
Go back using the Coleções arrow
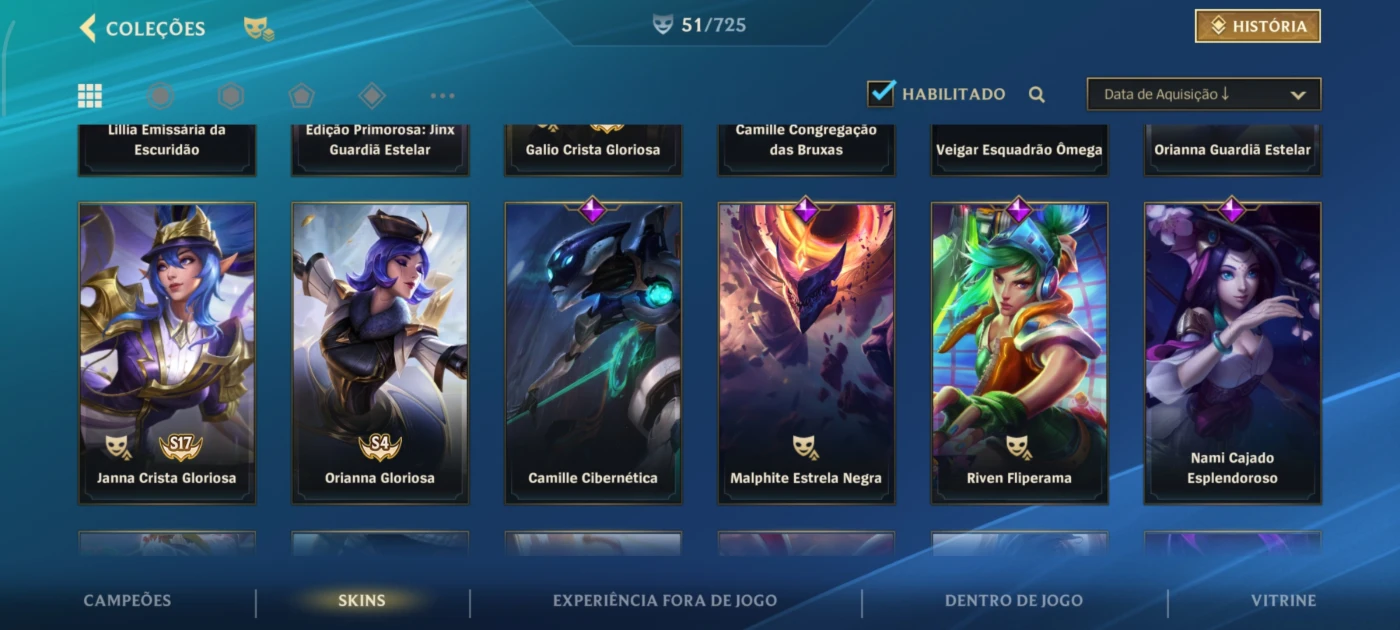pos(88,28)
